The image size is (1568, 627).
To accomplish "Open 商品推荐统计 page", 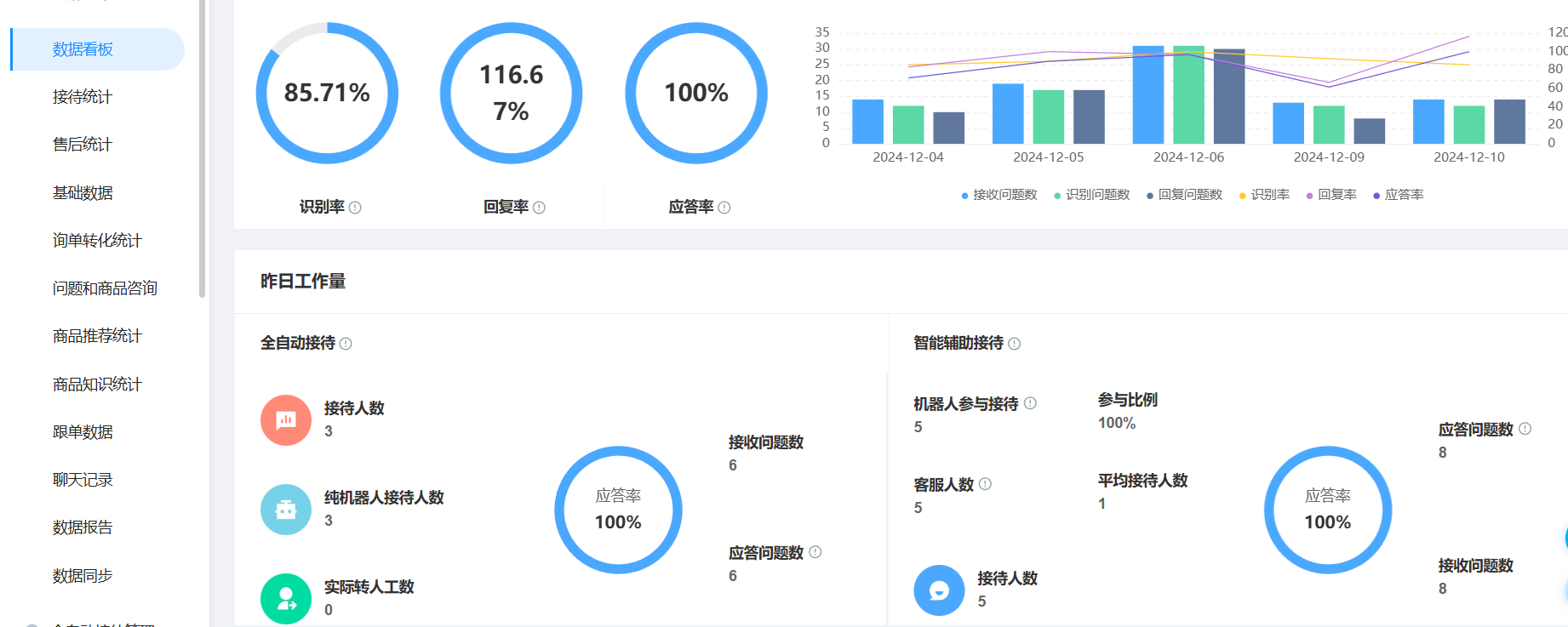I will 97,336.
